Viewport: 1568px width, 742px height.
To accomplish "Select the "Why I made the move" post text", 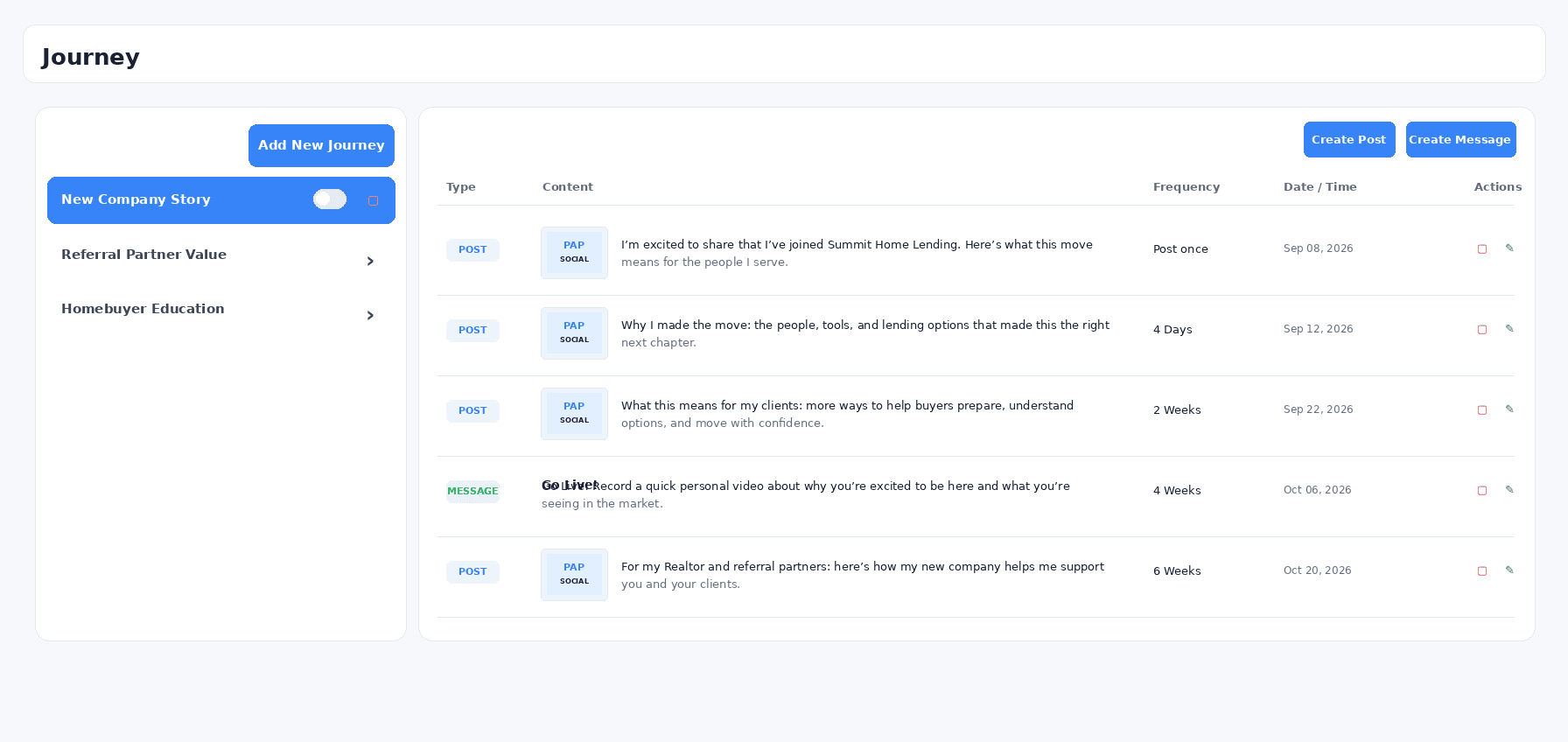I will (865, 334).
